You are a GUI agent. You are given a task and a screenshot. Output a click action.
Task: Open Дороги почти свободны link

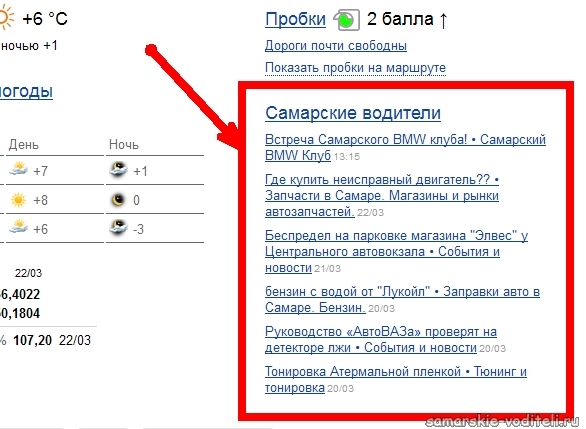coord(336,46)
